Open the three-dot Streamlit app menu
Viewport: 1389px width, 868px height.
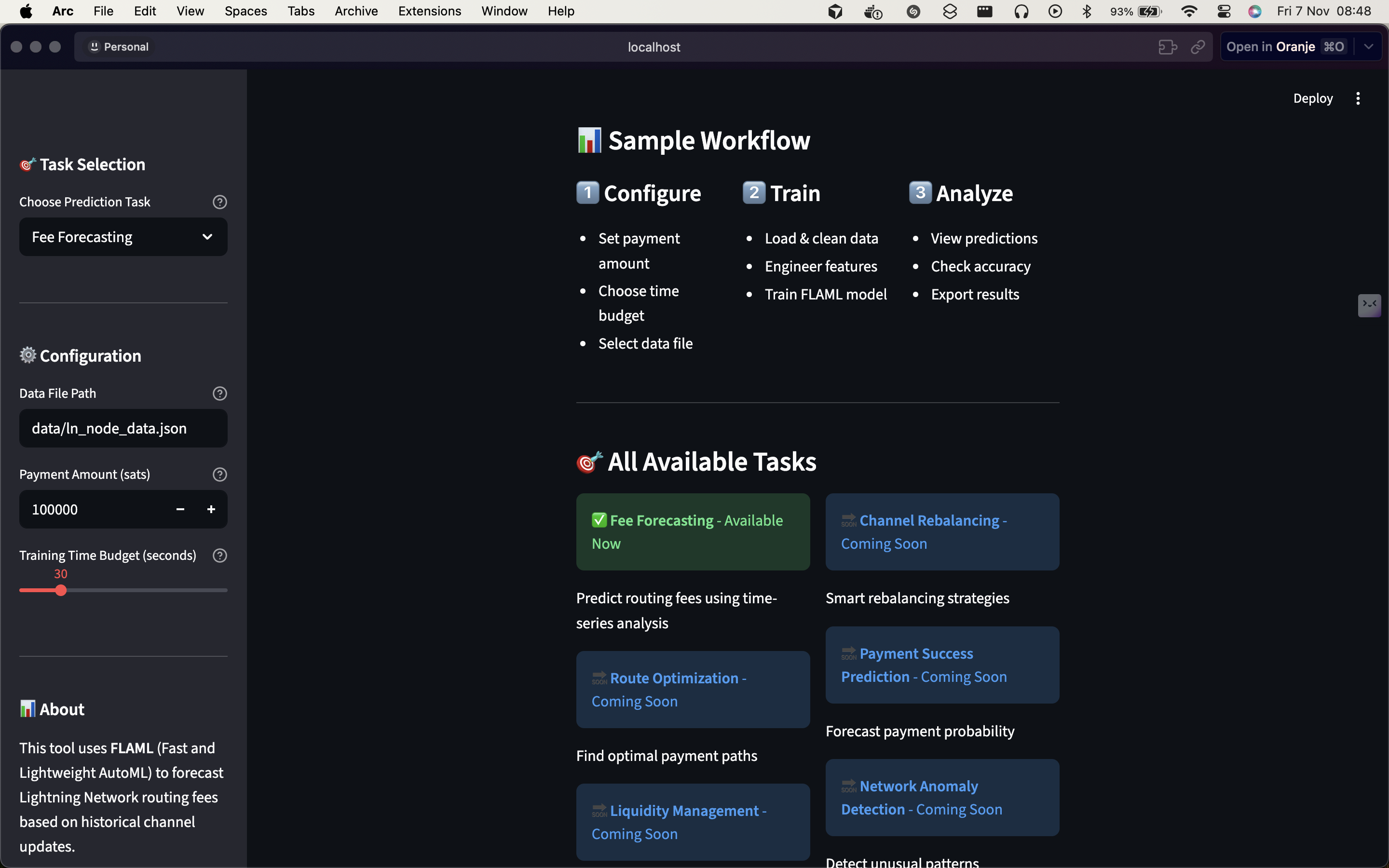coord(1358,99)
